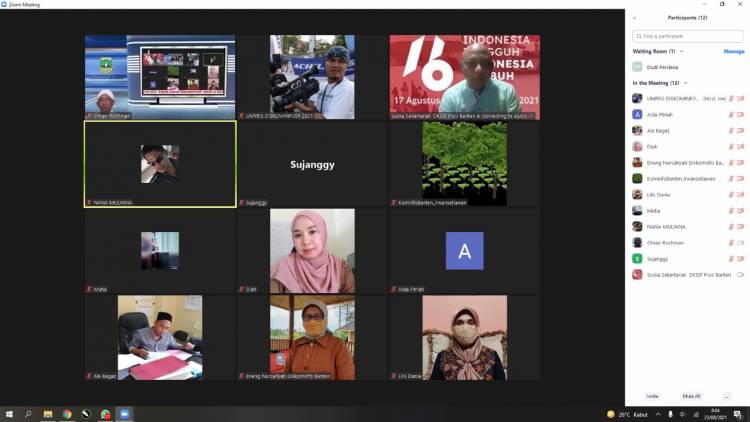750x422 pixels.
Task: Click the Mute All button
Action: point(691,396)
